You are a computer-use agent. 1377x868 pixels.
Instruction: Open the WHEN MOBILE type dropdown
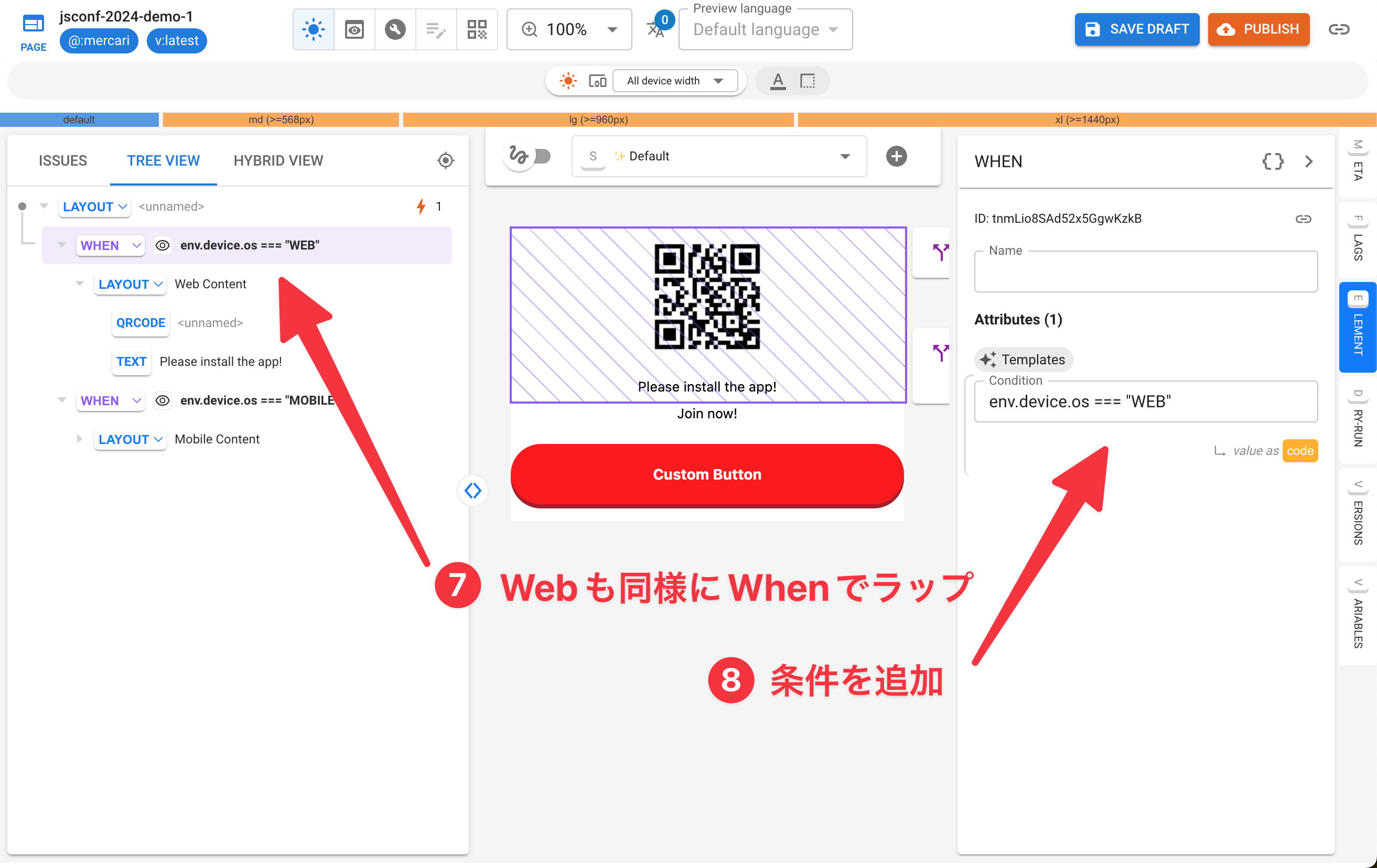click(x=110, y=400)
